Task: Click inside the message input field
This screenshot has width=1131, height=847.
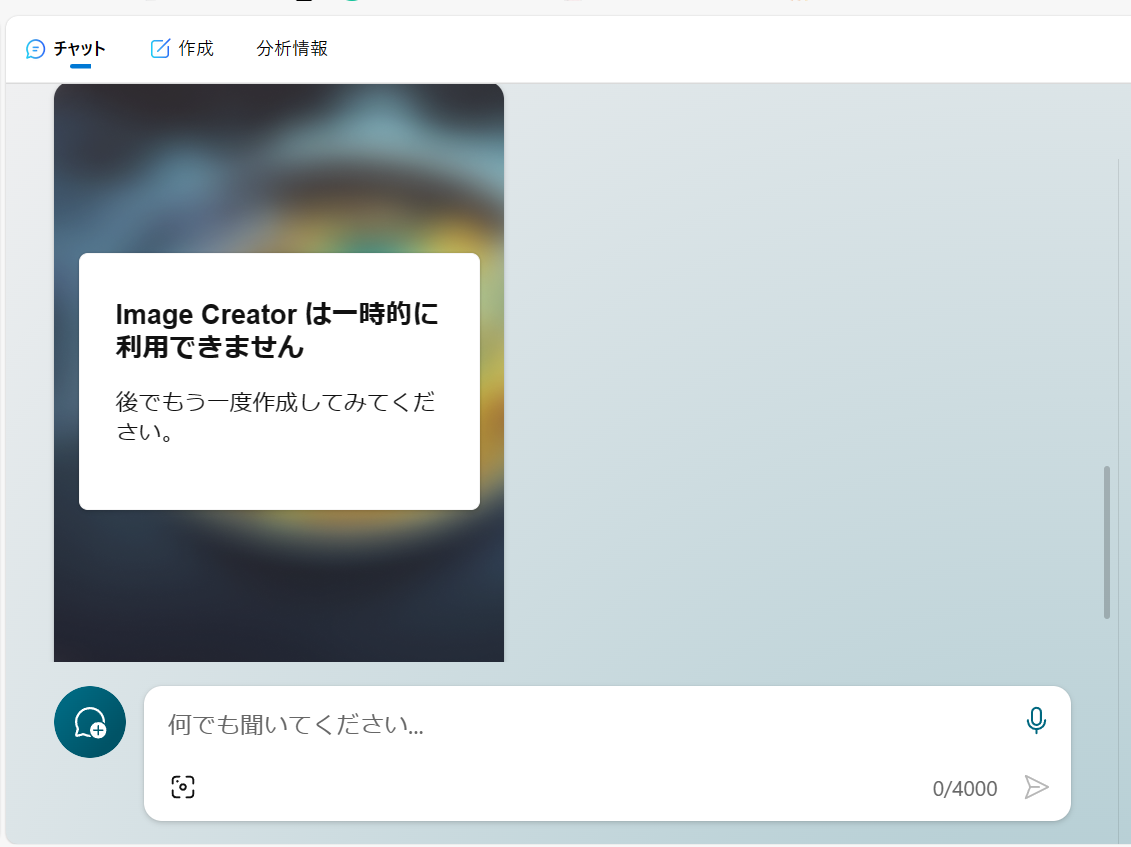Action: click(x=500, y=725)
